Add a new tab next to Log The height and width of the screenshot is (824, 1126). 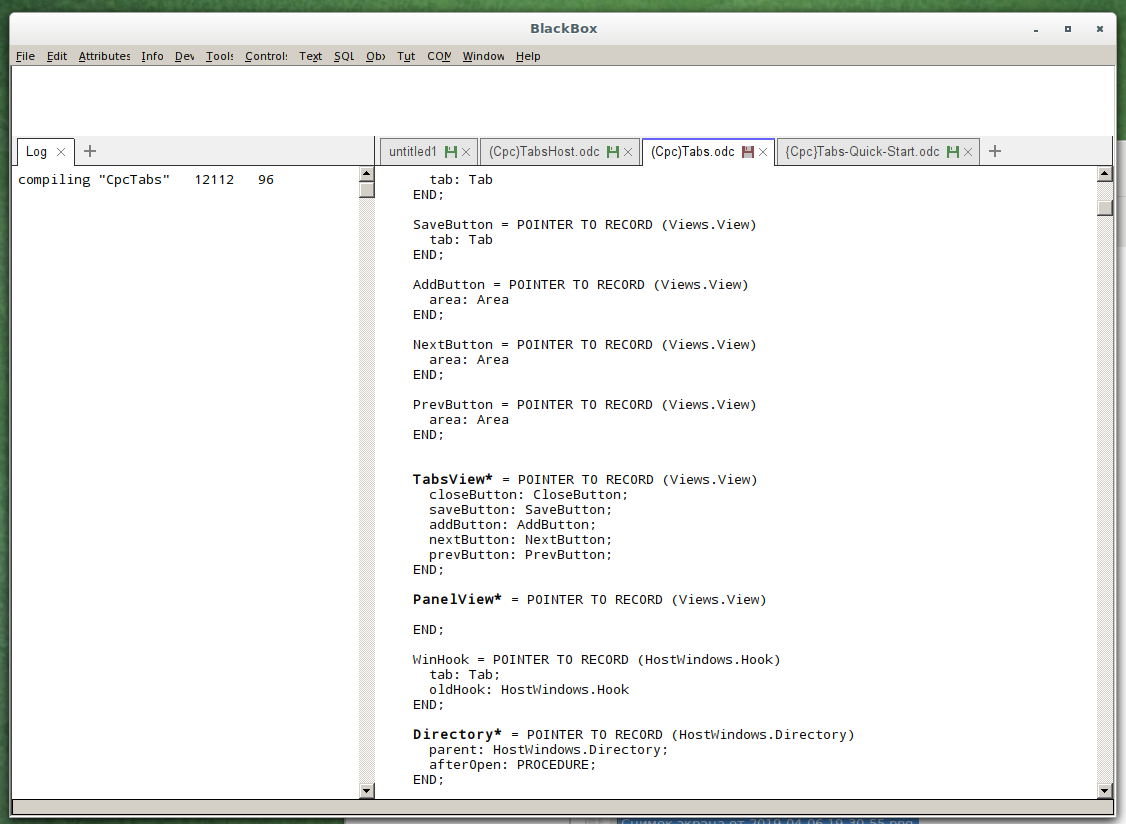(x=90, y=151)
